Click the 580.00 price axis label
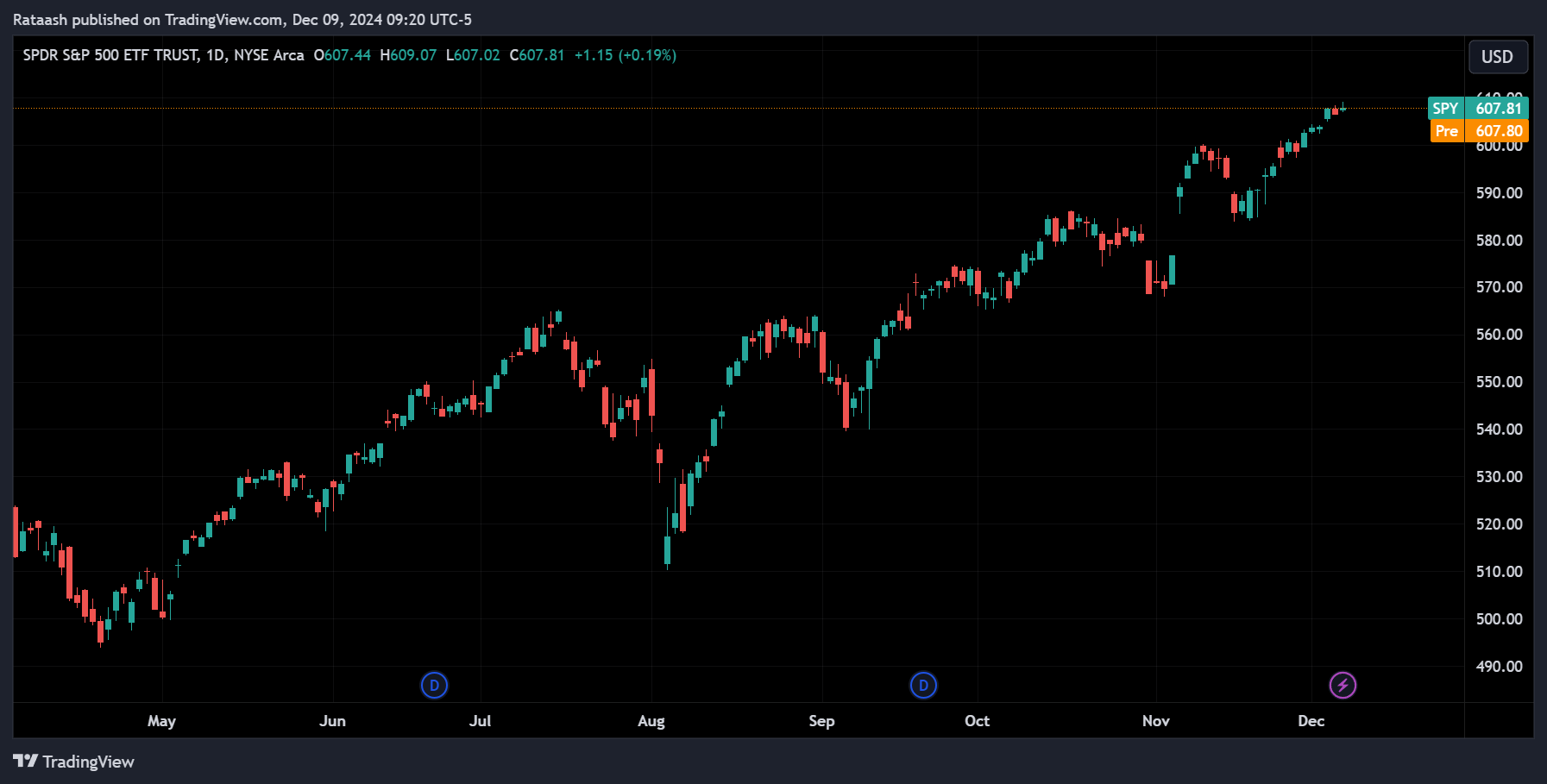 tap(1500, 241)
